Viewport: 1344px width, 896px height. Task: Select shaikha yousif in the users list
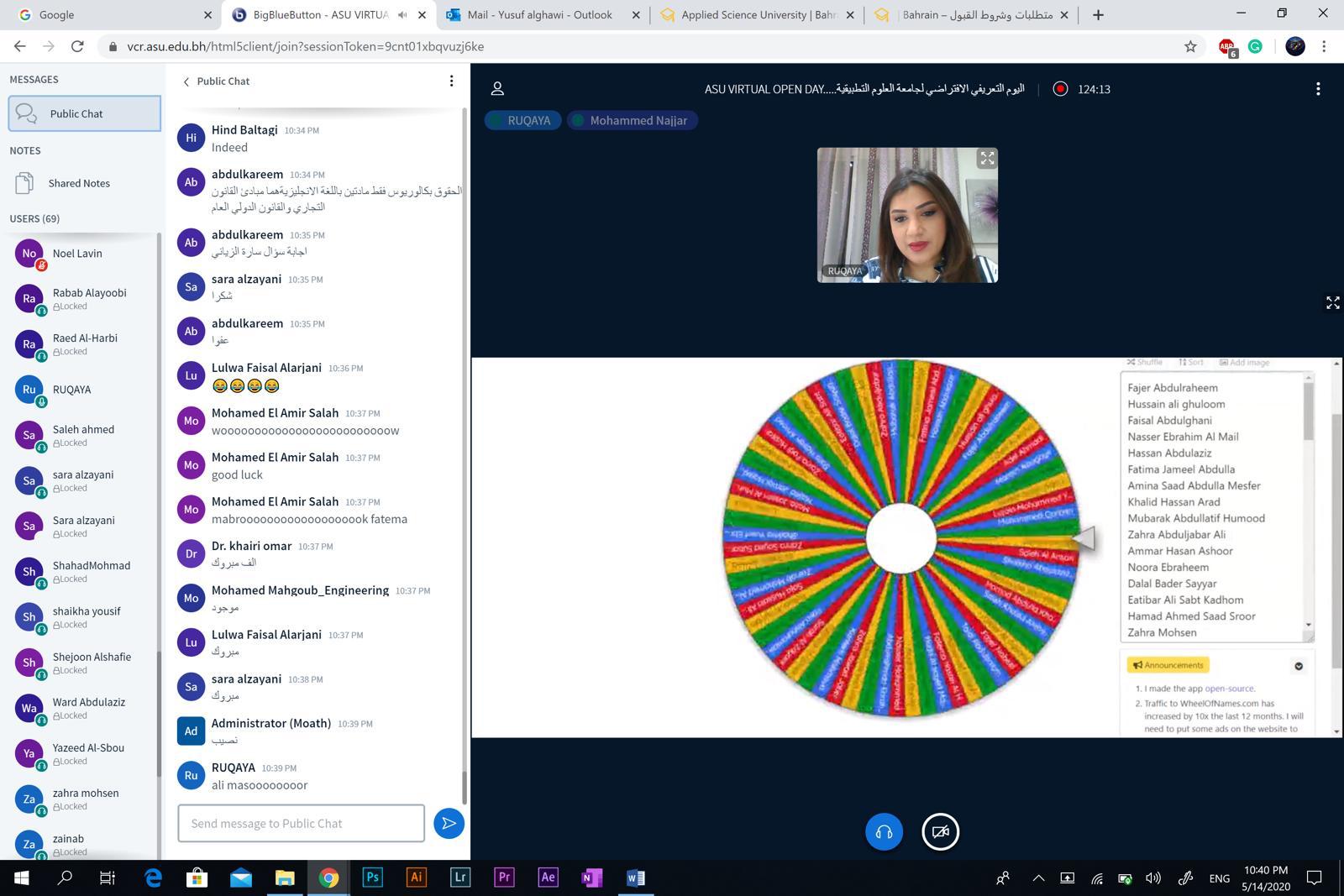tap(84, 617)
